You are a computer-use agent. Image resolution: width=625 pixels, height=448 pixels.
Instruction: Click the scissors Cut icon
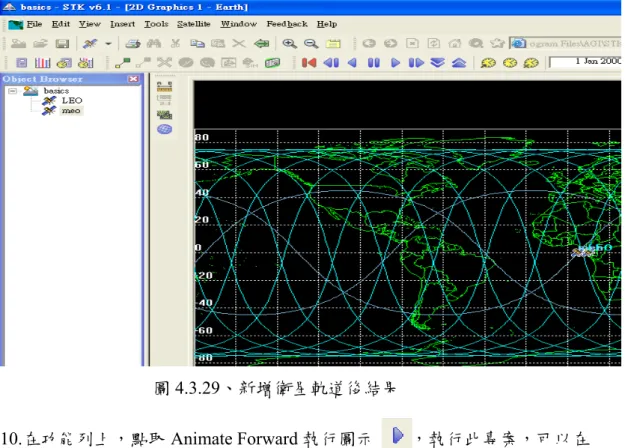pyautogui.click(x=175, y=43)
